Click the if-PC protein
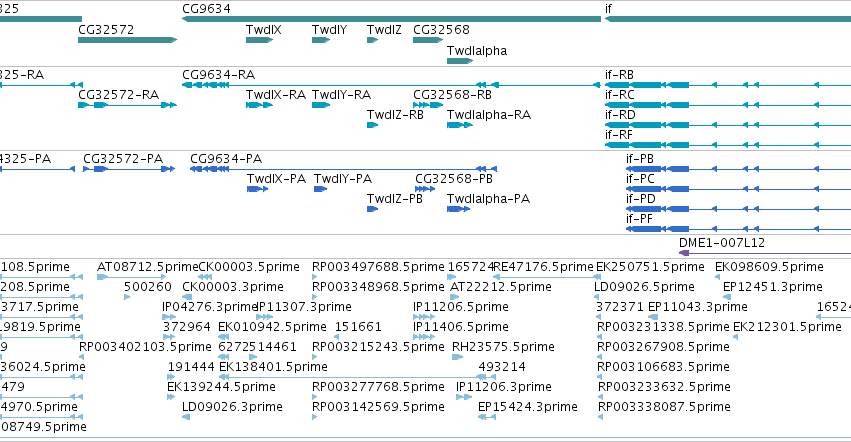The width and height of the screenshot is (851, 442). tap(738, 189)
